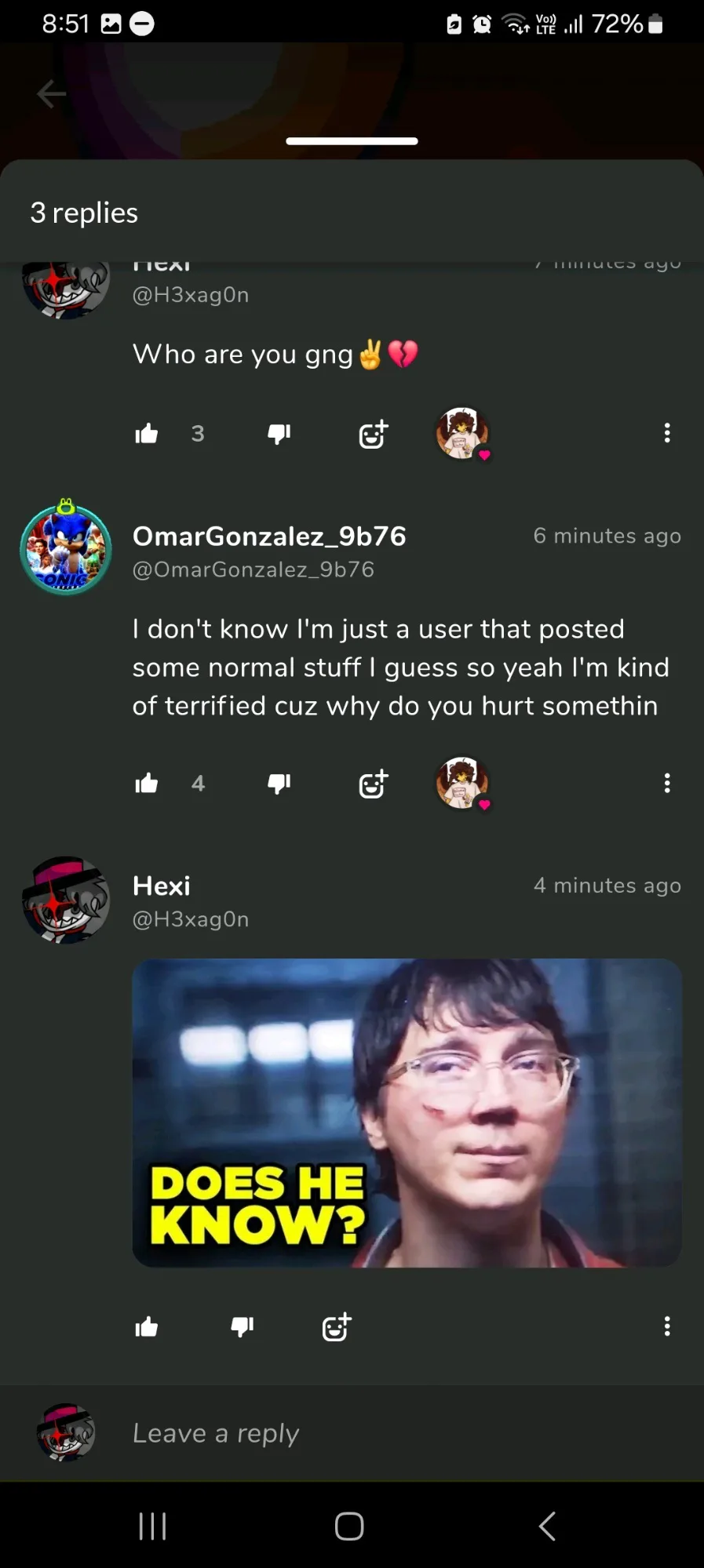Add emoji reaction to Hexi's GIF reply
The height and width of the screenshot is (1568, 704).
click(x=337, y=1327)
